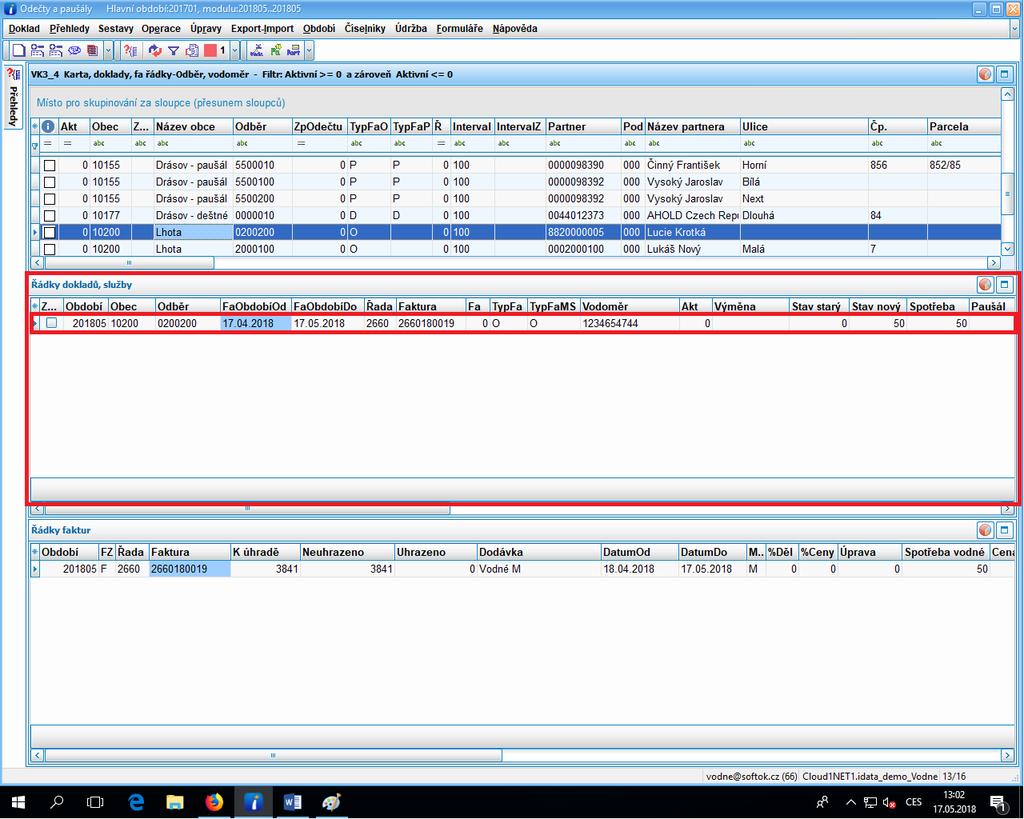Click the Partner filter row cell
This screenshot has width=1024, height=819.
(583, 143)
